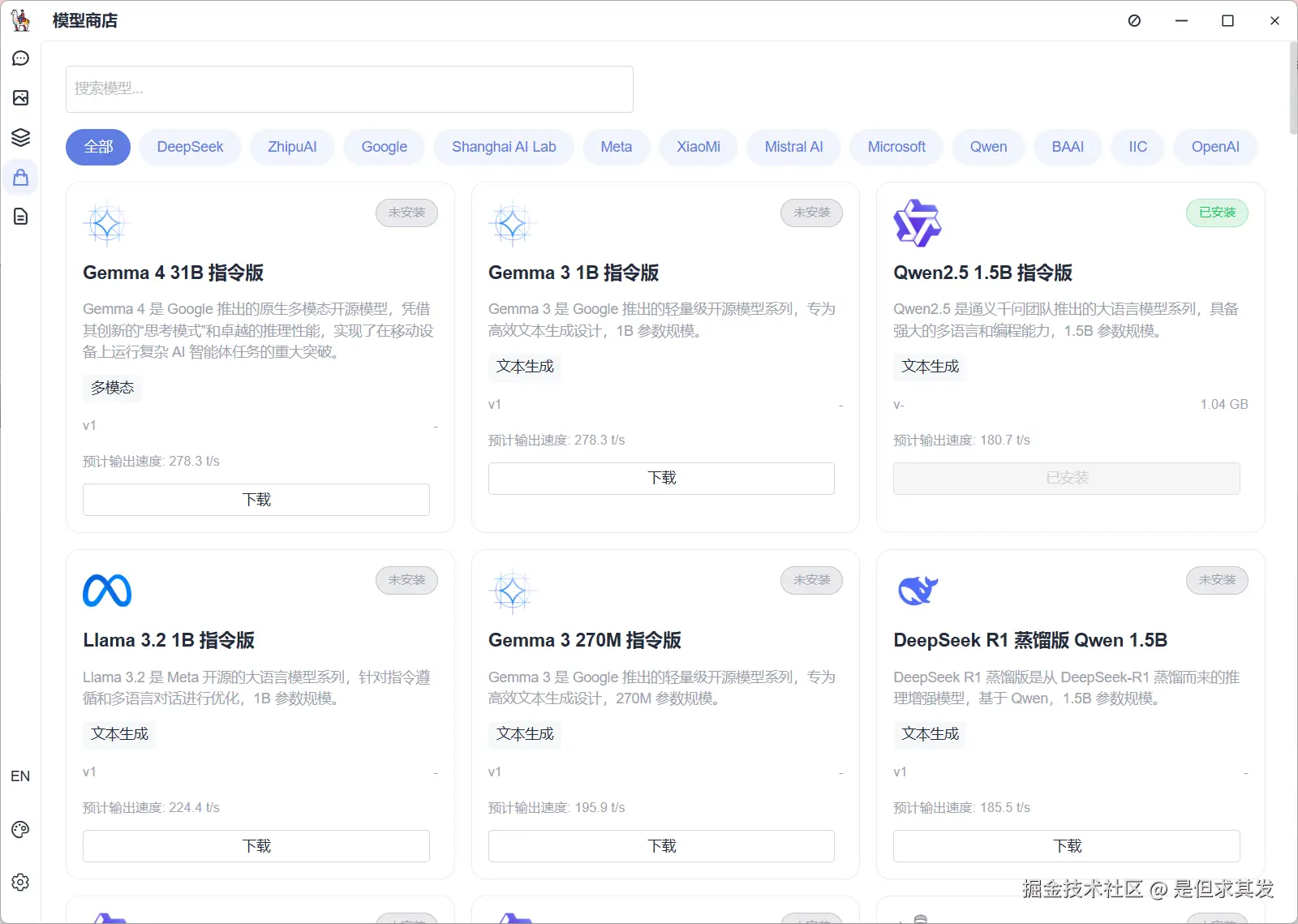Click the model search input field
The image size is (1298, 924).
[349, 89]
